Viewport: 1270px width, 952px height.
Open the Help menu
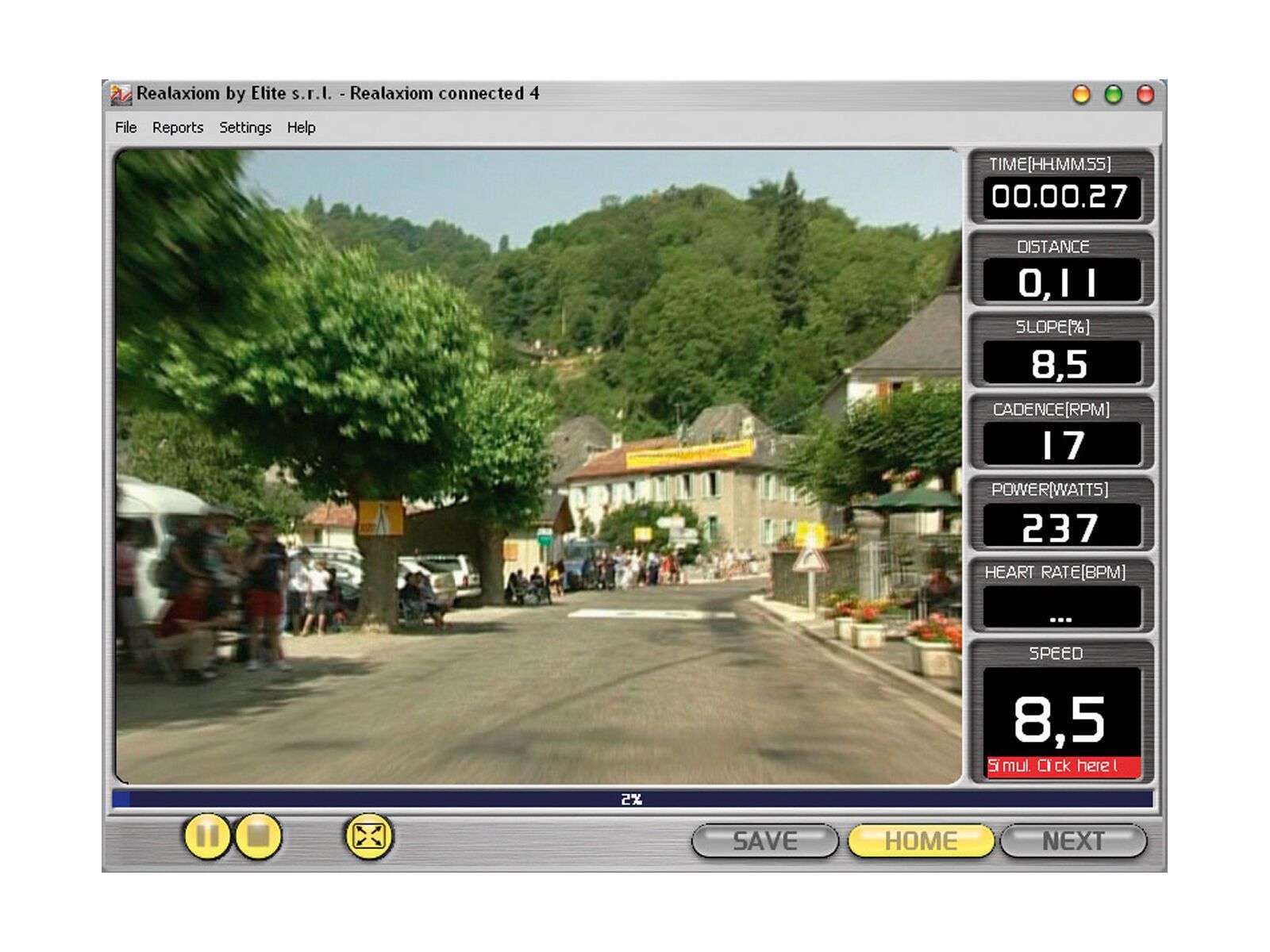coord(302,127)
